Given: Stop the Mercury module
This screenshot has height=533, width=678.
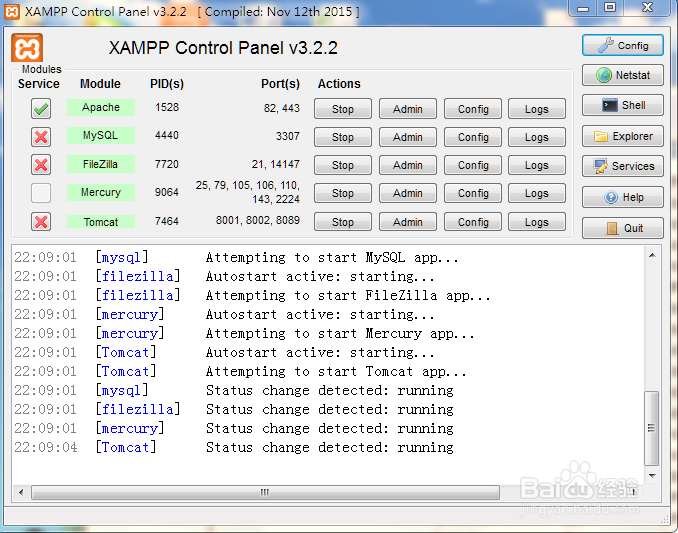Looking at the screenshot, I should (x=342, y=193).
